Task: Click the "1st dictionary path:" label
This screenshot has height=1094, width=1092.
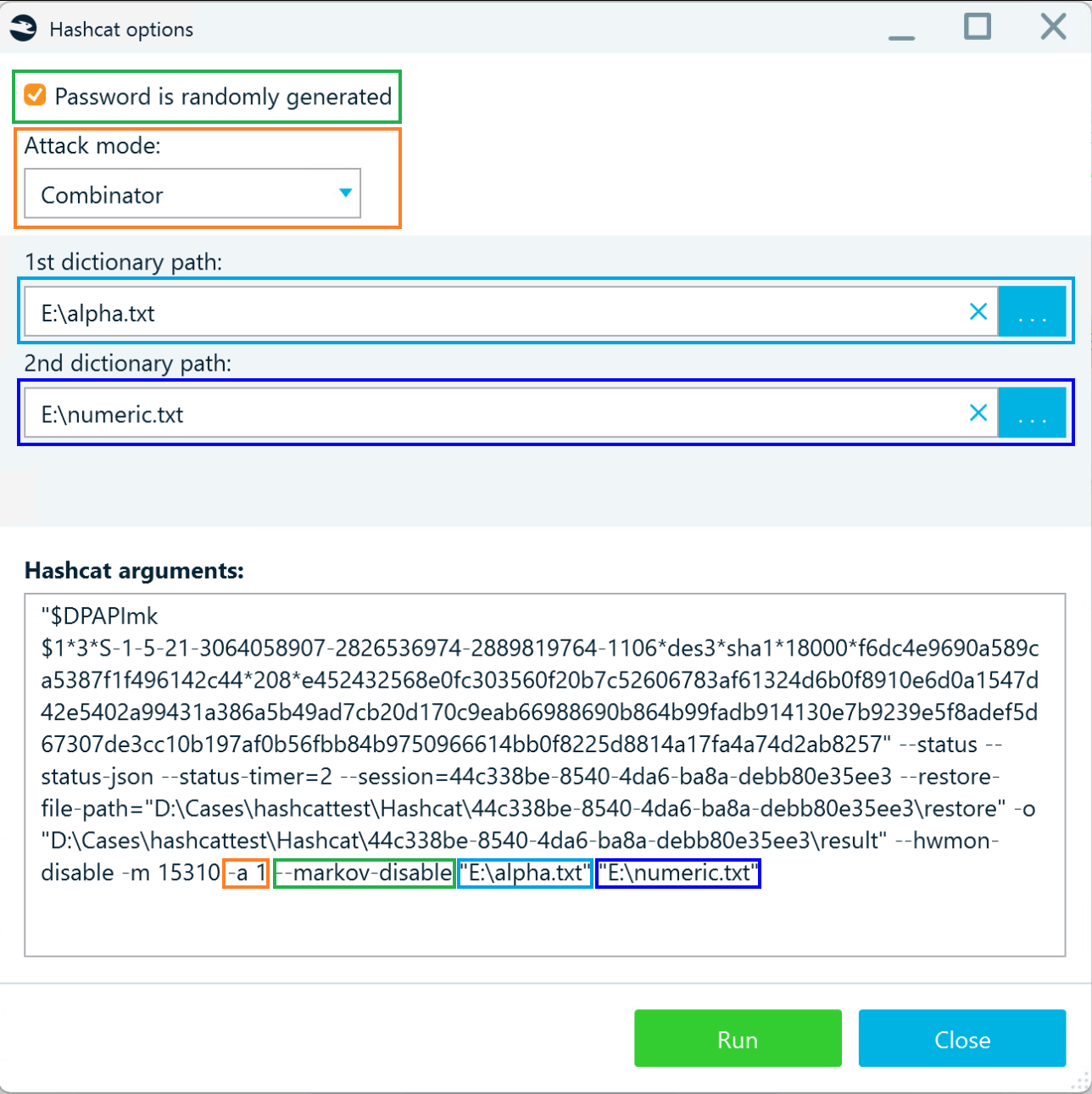Action: 124,262
